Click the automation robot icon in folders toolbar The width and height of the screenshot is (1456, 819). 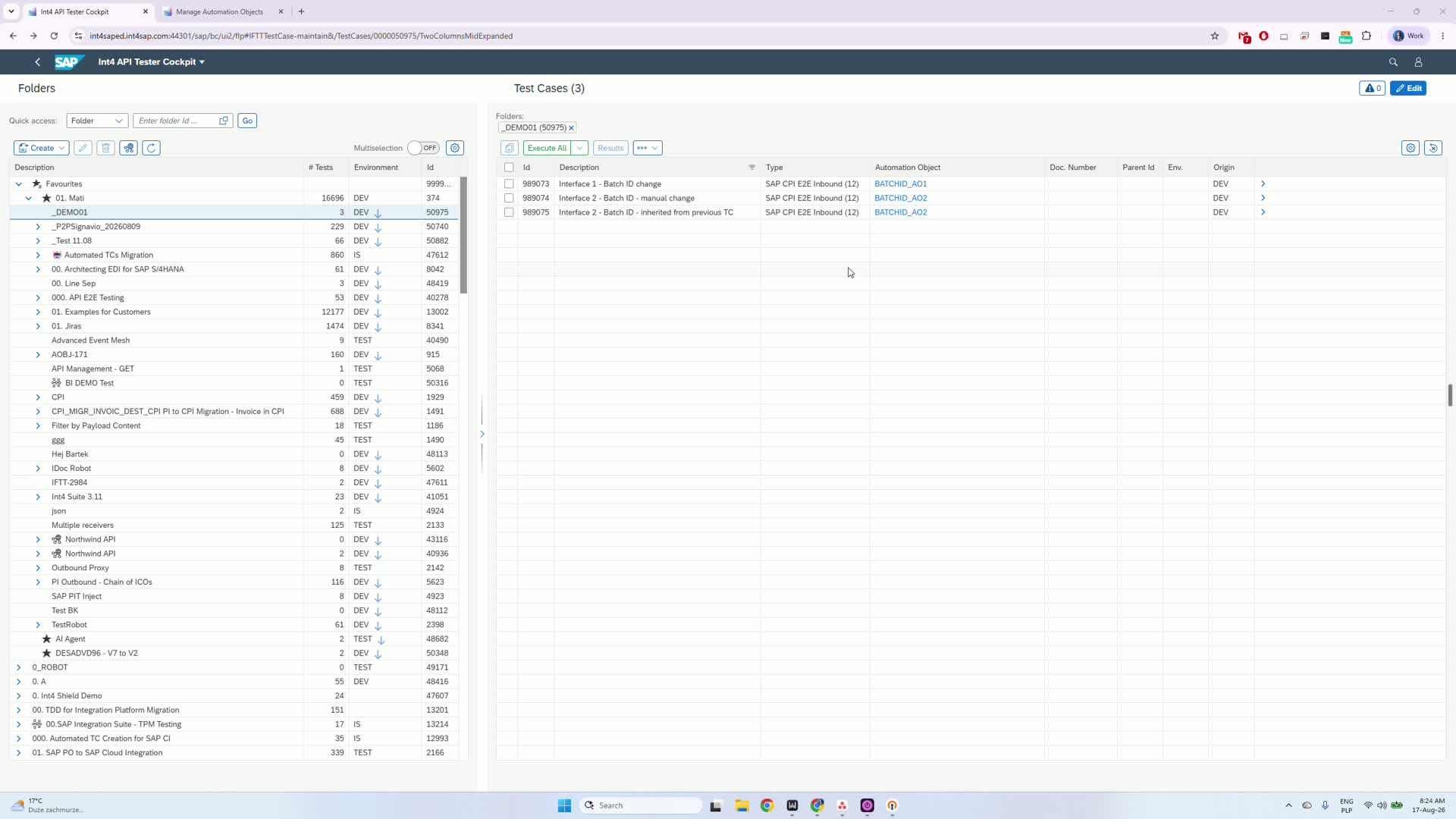click(x=129, y=148)
